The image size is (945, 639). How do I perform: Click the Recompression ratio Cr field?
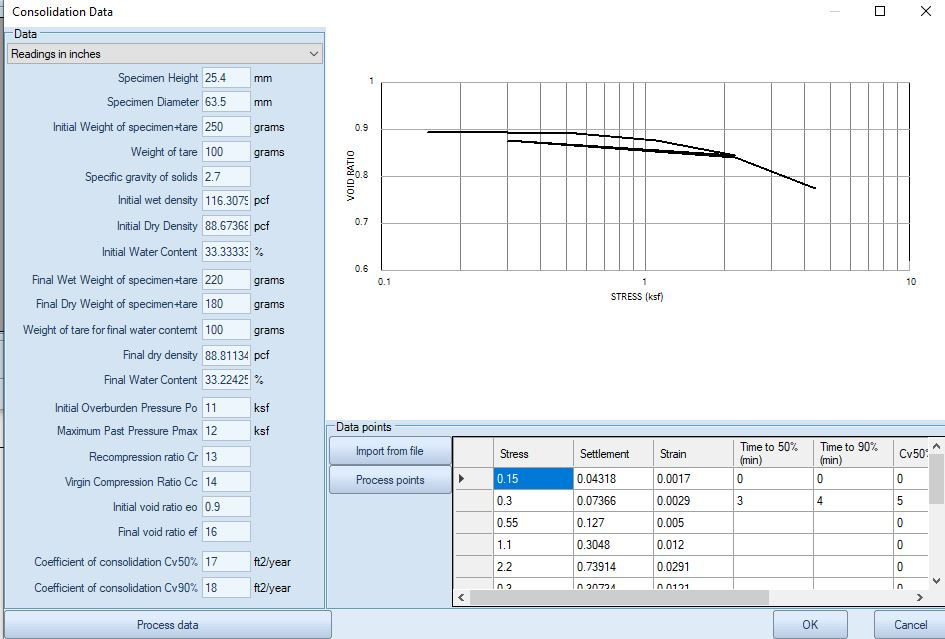226,456
